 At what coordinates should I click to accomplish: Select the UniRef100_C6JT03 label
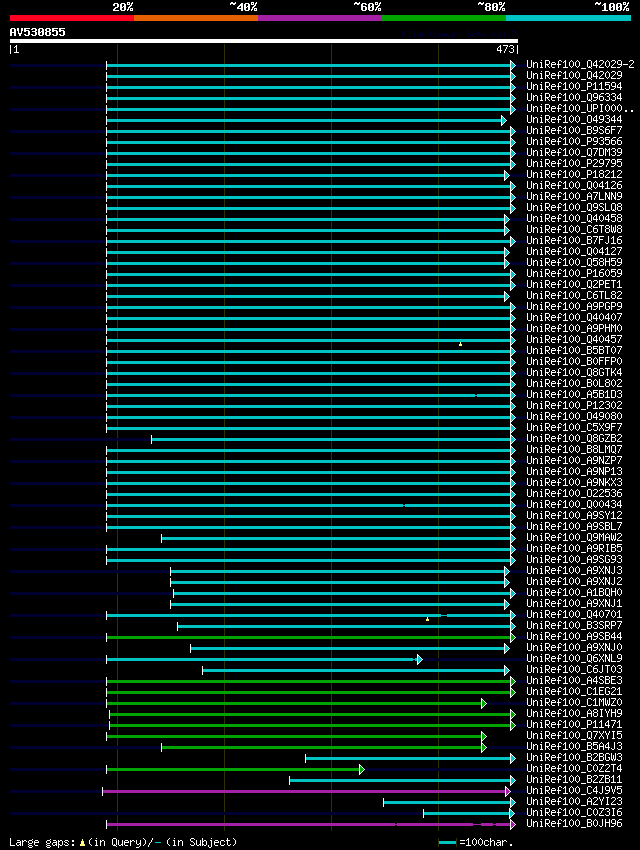point(574,669)
